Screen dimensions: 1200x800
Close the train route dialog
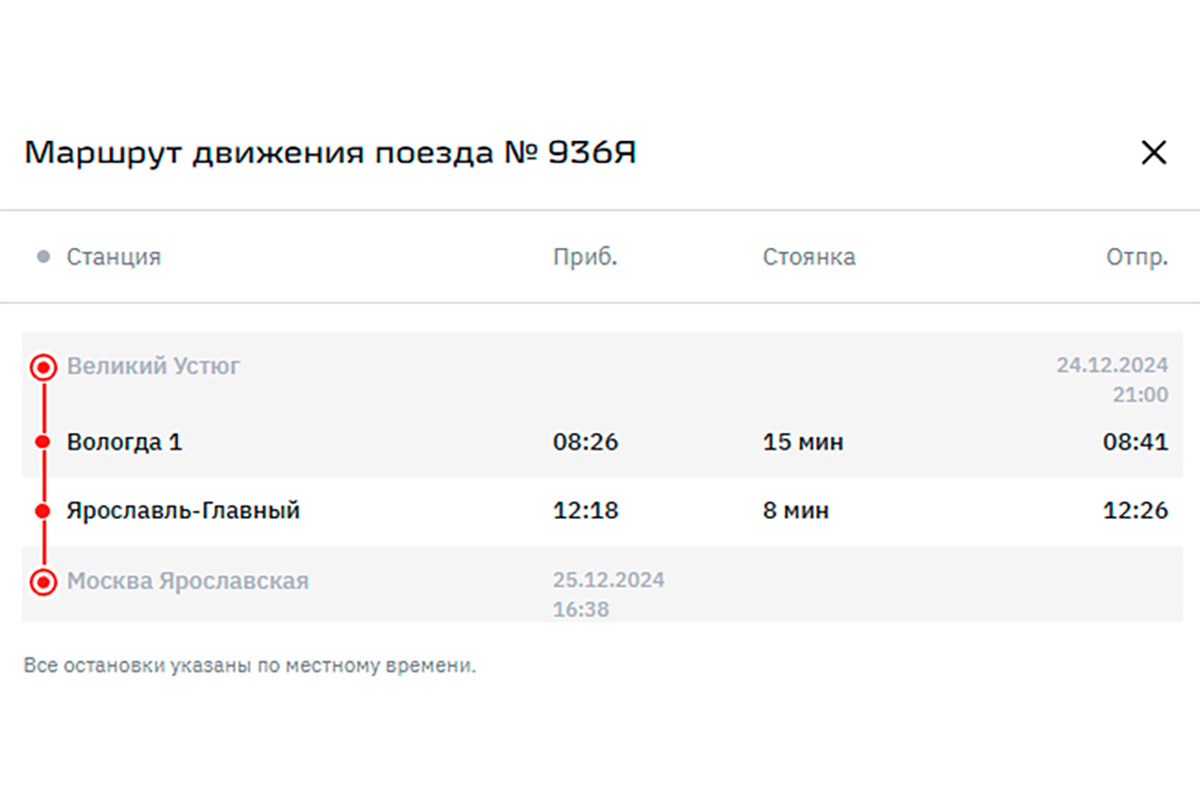coord(1154,152)
